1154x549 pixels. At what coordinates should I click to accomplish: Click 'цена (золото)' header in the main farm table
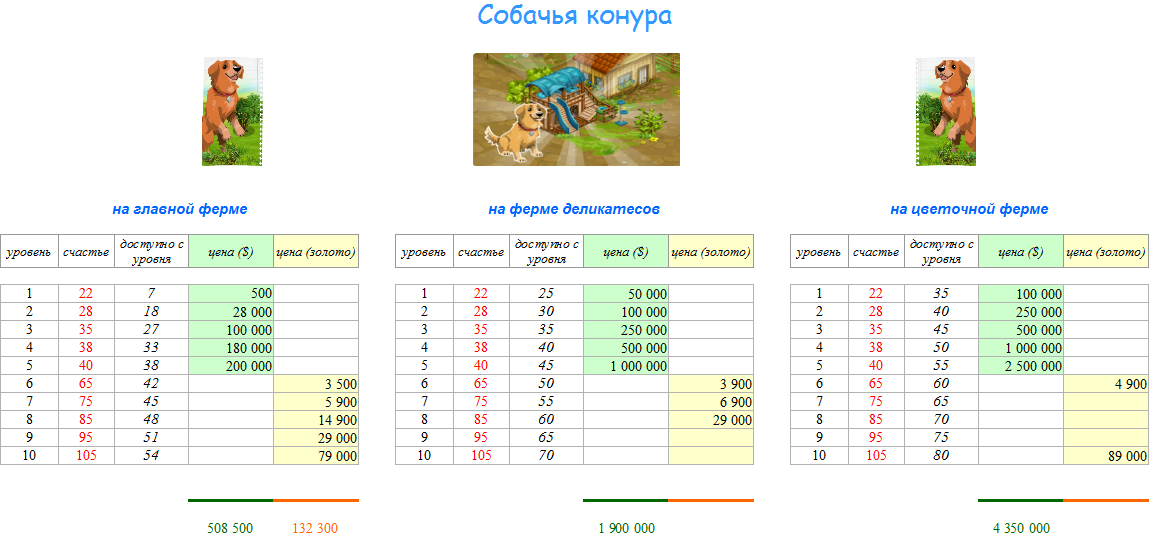coord(316,252)
